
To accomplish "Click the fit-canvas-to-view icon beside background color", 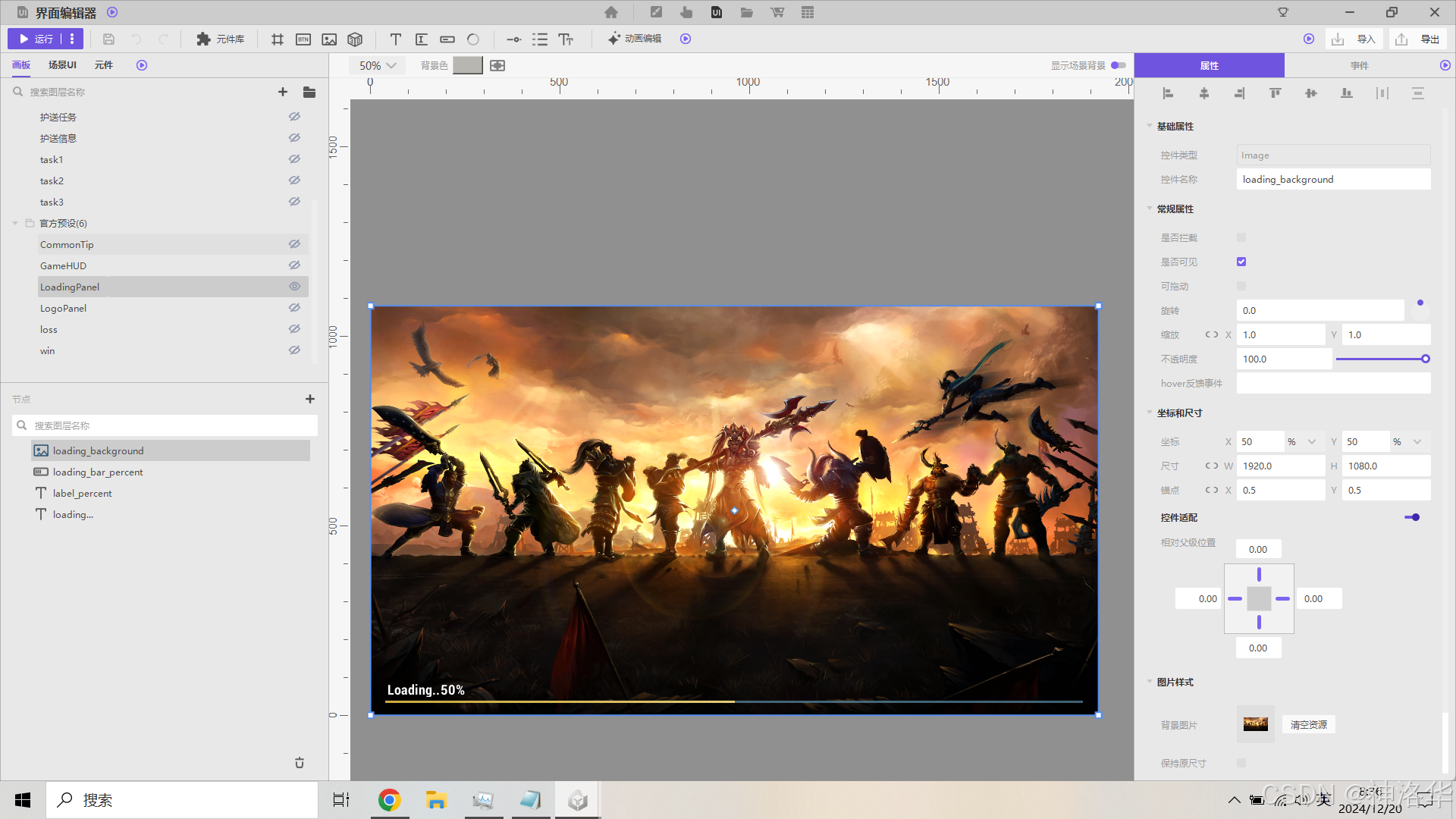I will pos(497,65).
